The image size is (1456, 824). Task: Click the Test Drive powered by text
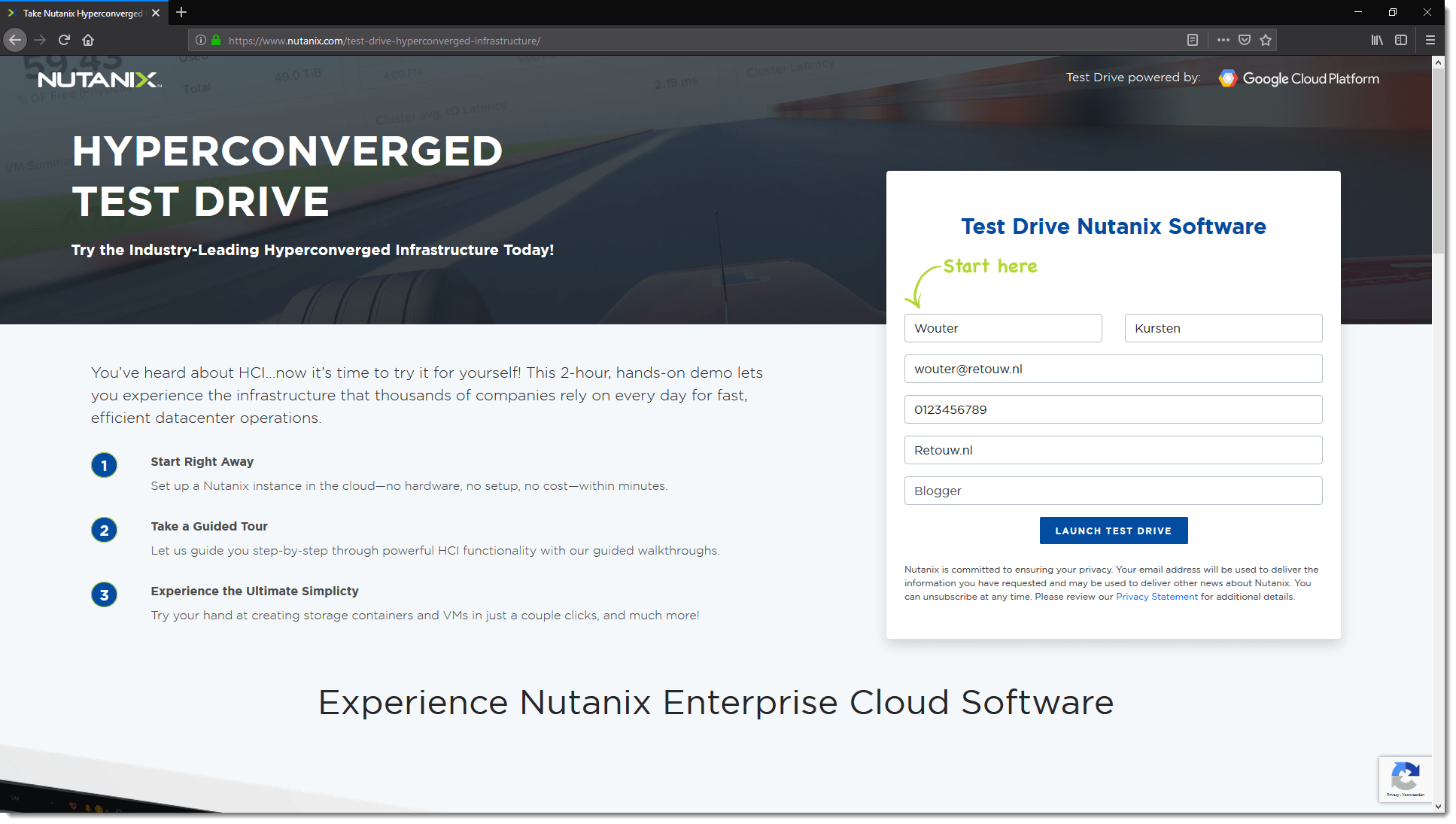1133,78
